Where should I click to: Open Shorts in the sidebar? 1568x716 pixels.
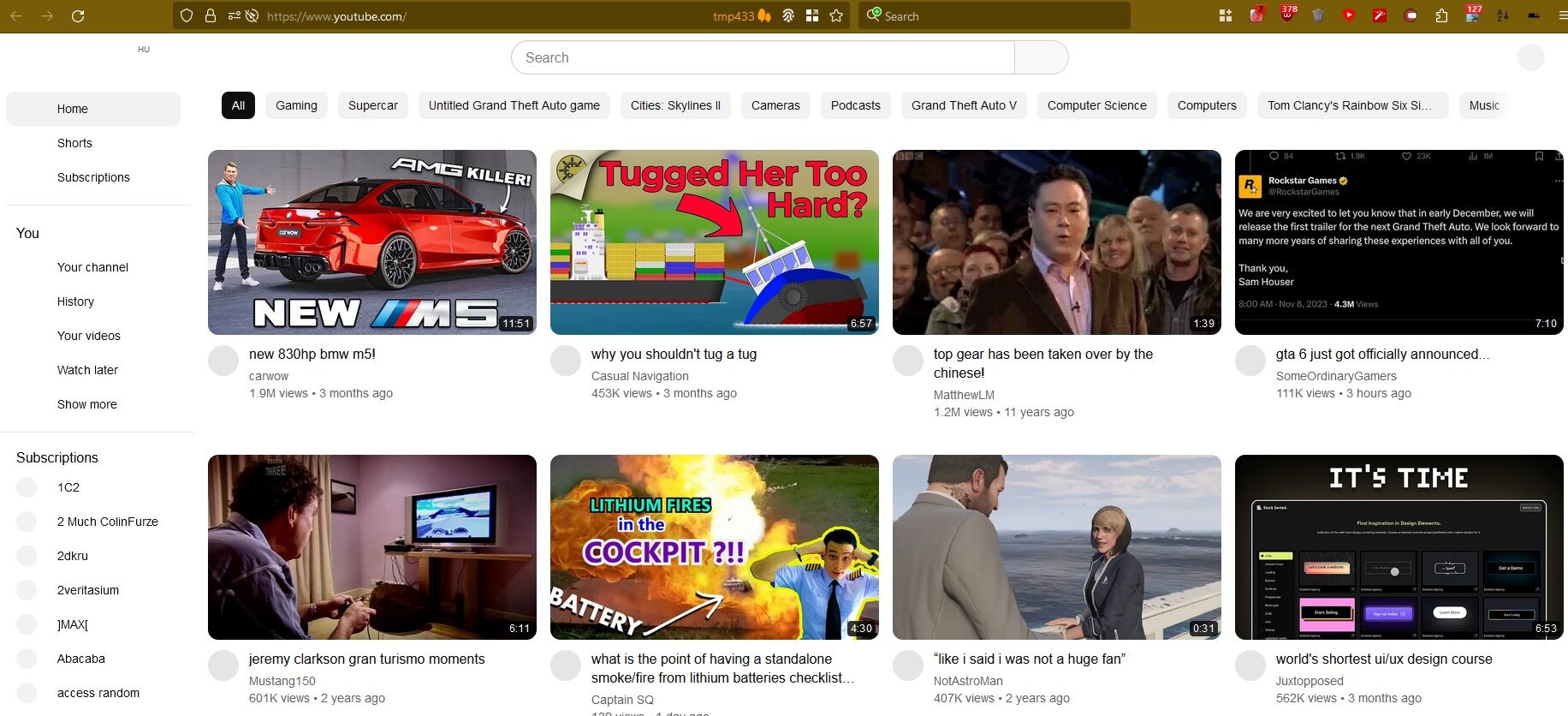93,143
